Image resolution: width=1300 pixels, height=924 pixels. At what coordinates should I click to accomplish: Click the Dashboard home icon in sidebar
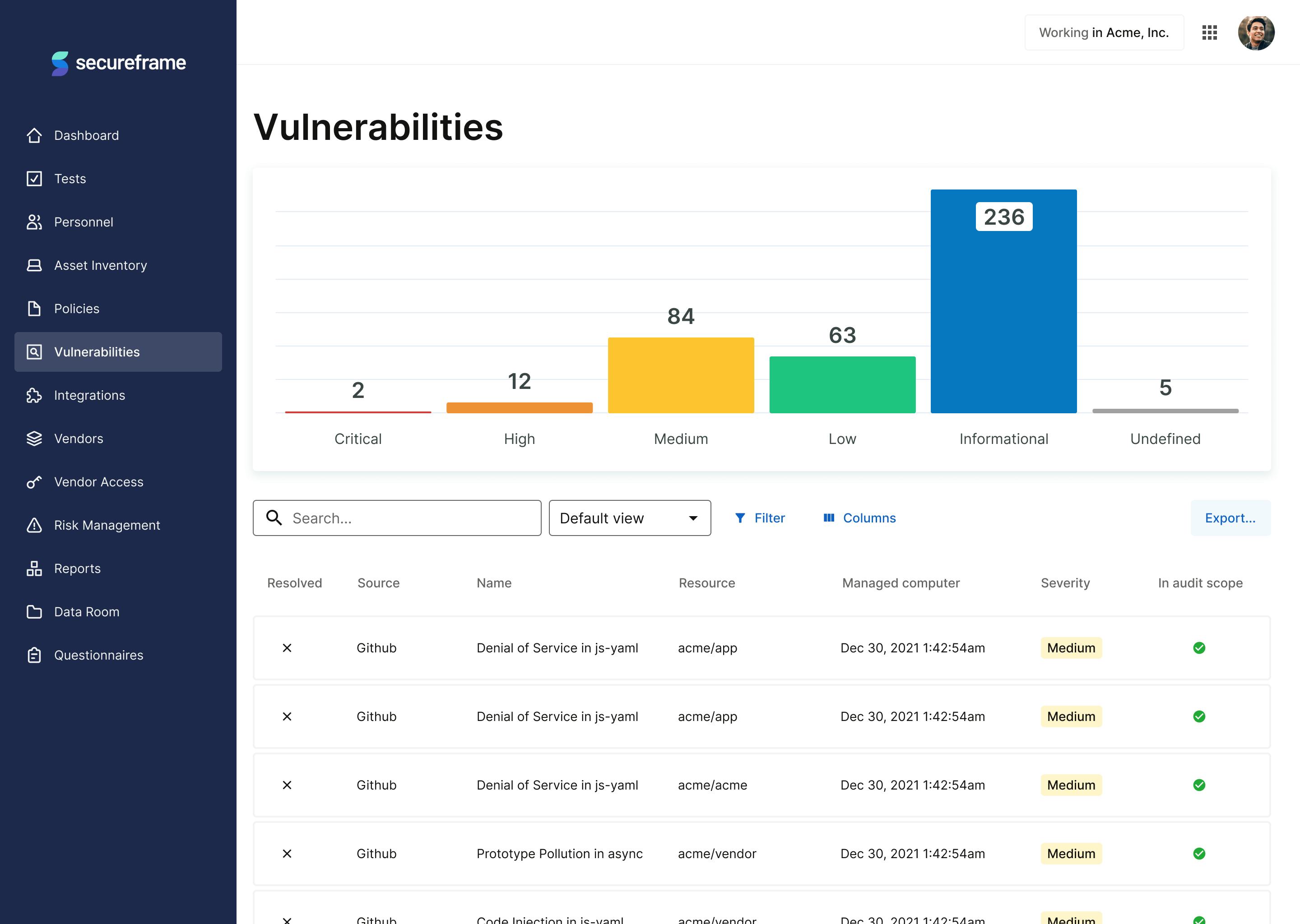tap(34, 135)
